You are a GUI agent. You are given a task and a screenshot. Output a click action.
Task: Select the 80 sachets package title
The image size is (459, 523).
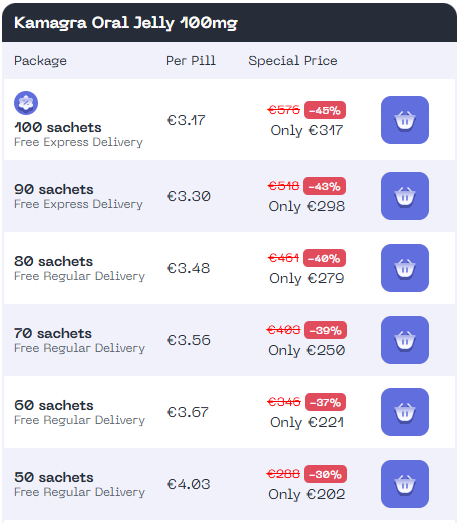[53, 262]
